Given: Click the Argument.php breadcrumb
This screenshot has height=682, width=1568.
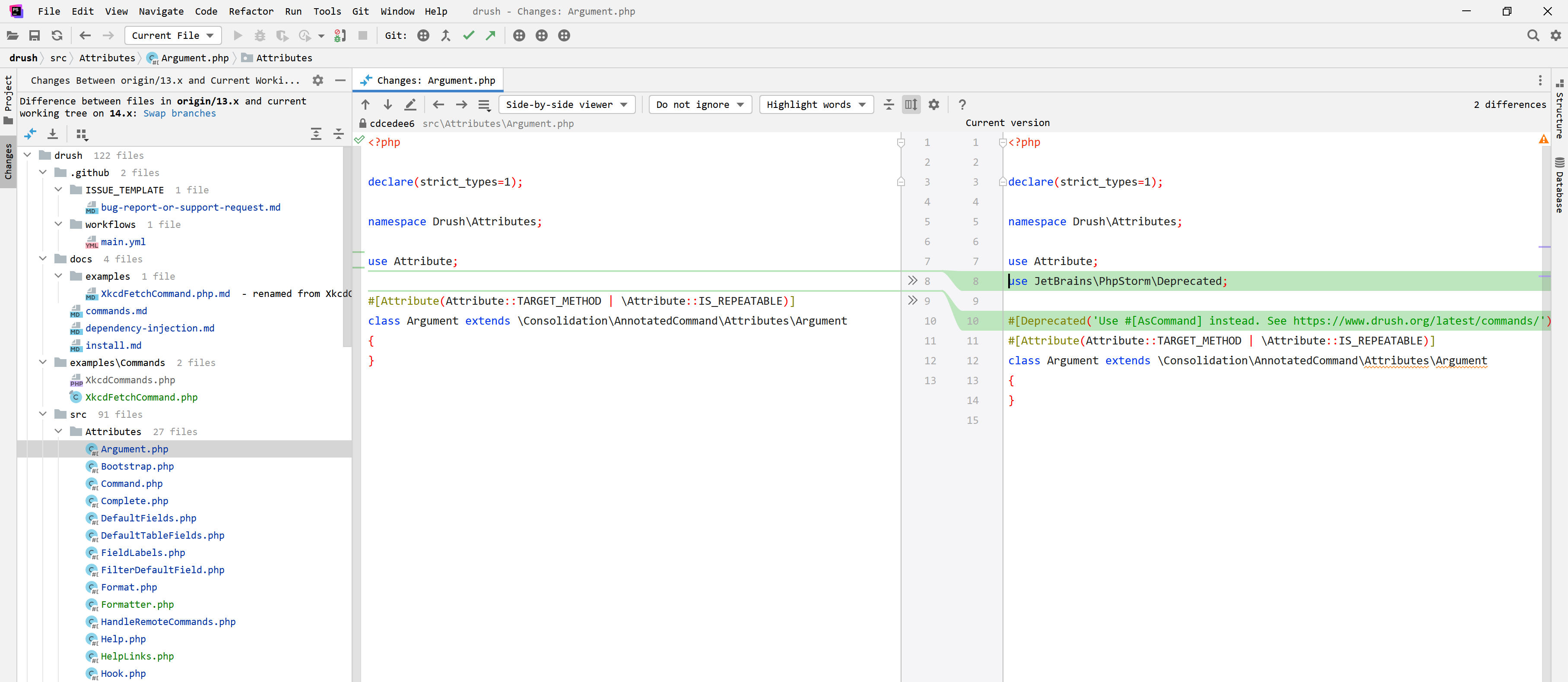Looking at the screenshot, I should point(188,58).
